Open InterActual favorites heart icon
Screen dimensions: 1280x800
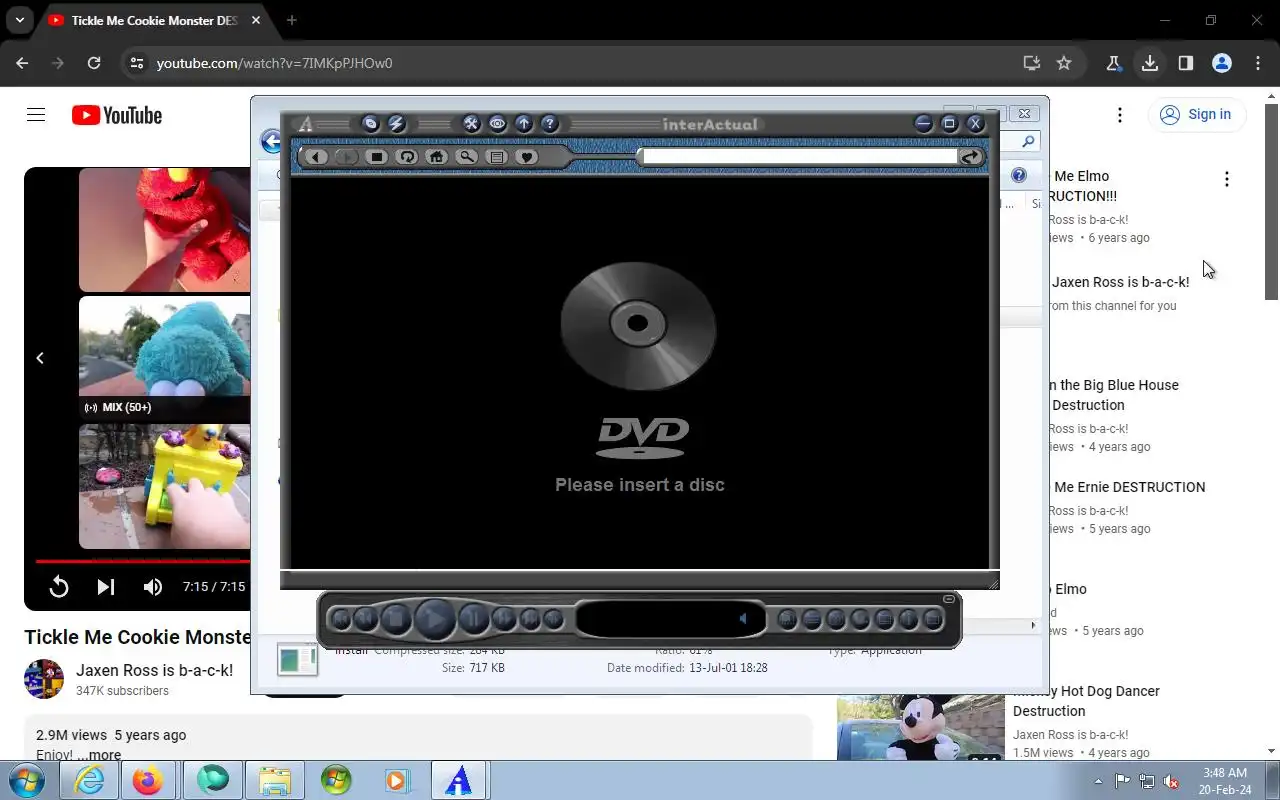pyautogui.click(x=526, y=157)
